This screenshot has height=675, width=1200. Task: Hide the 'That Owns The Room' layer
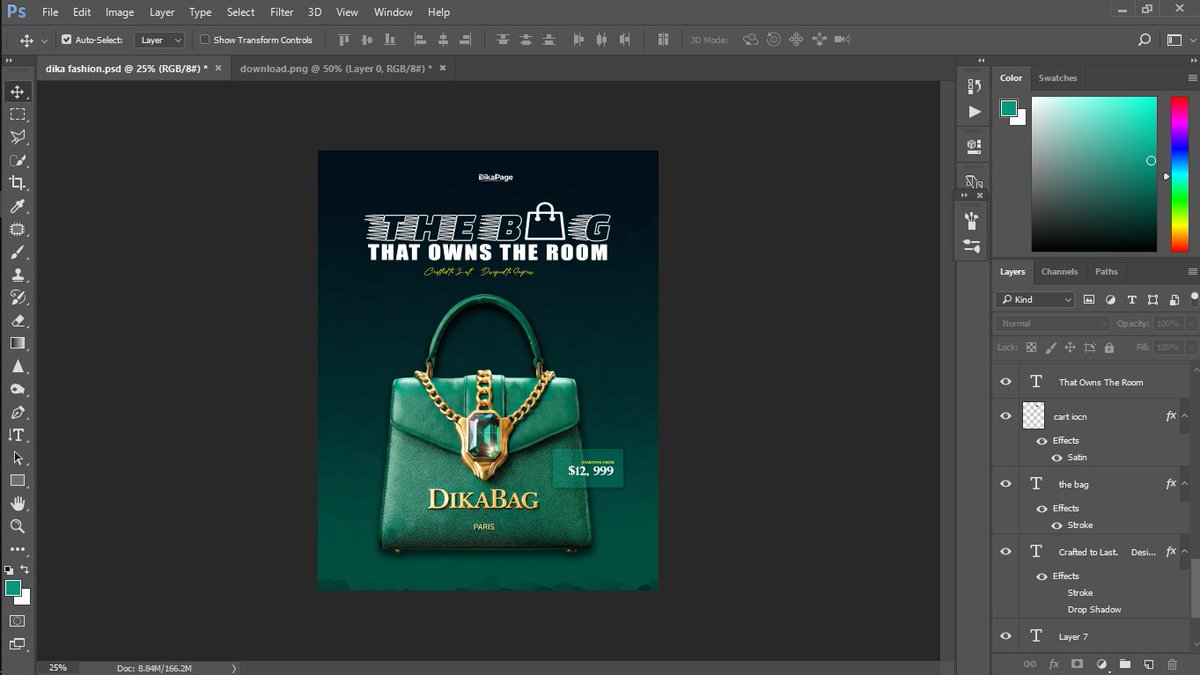click(1006, 382)
